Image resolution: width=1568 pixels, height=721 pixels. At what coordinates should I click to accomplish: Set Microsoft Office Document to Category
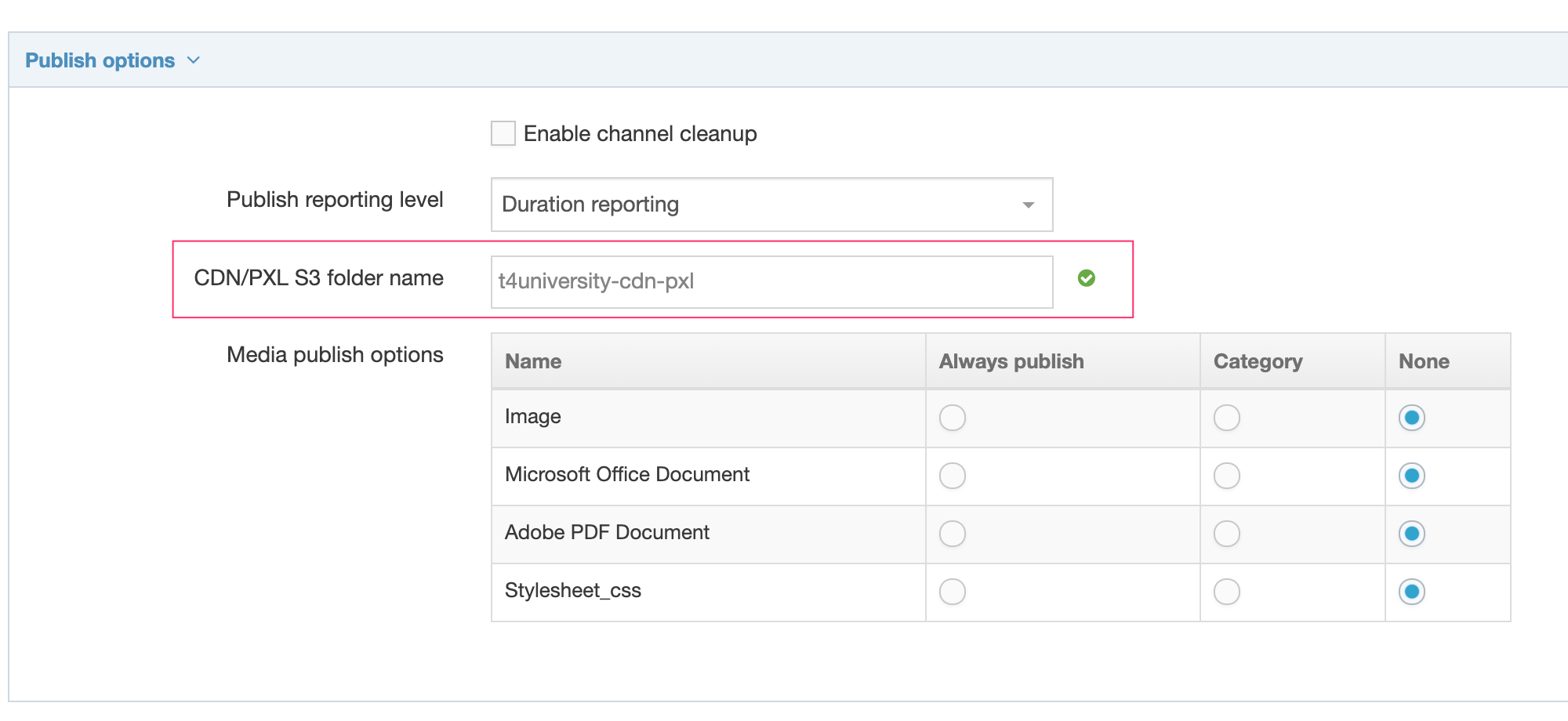point(1226,476)
